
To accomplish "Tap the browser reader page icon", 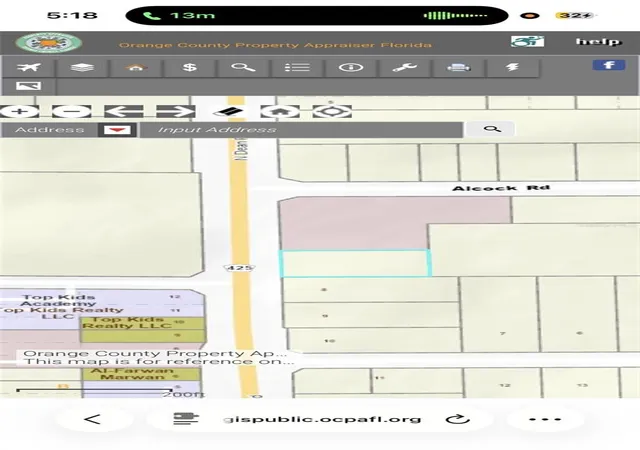I will pos(185,419).
